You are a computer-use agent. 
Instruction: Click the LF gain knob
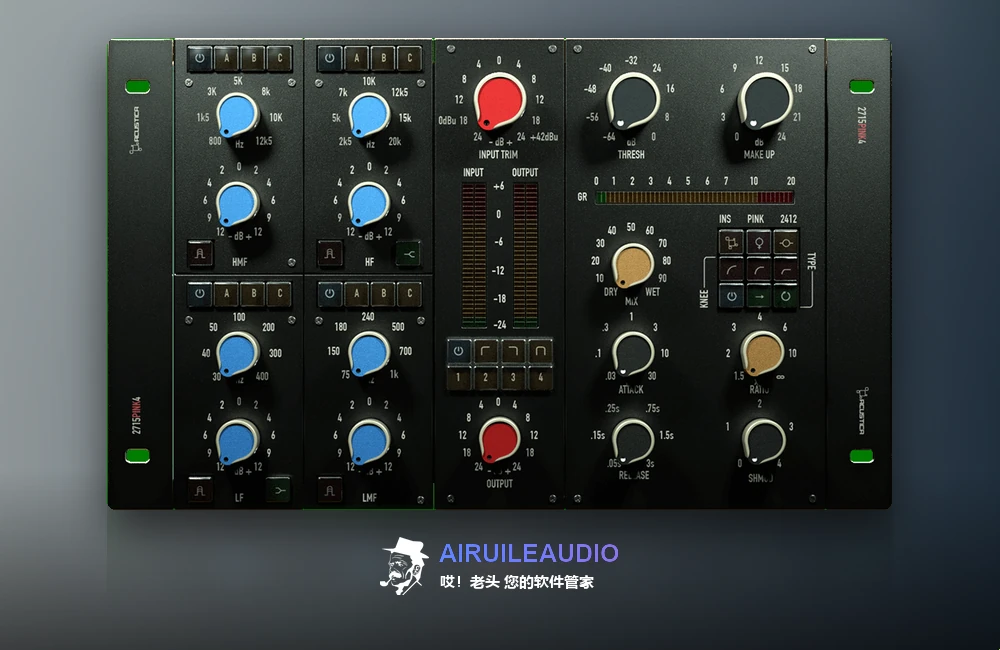coord(237,441)
